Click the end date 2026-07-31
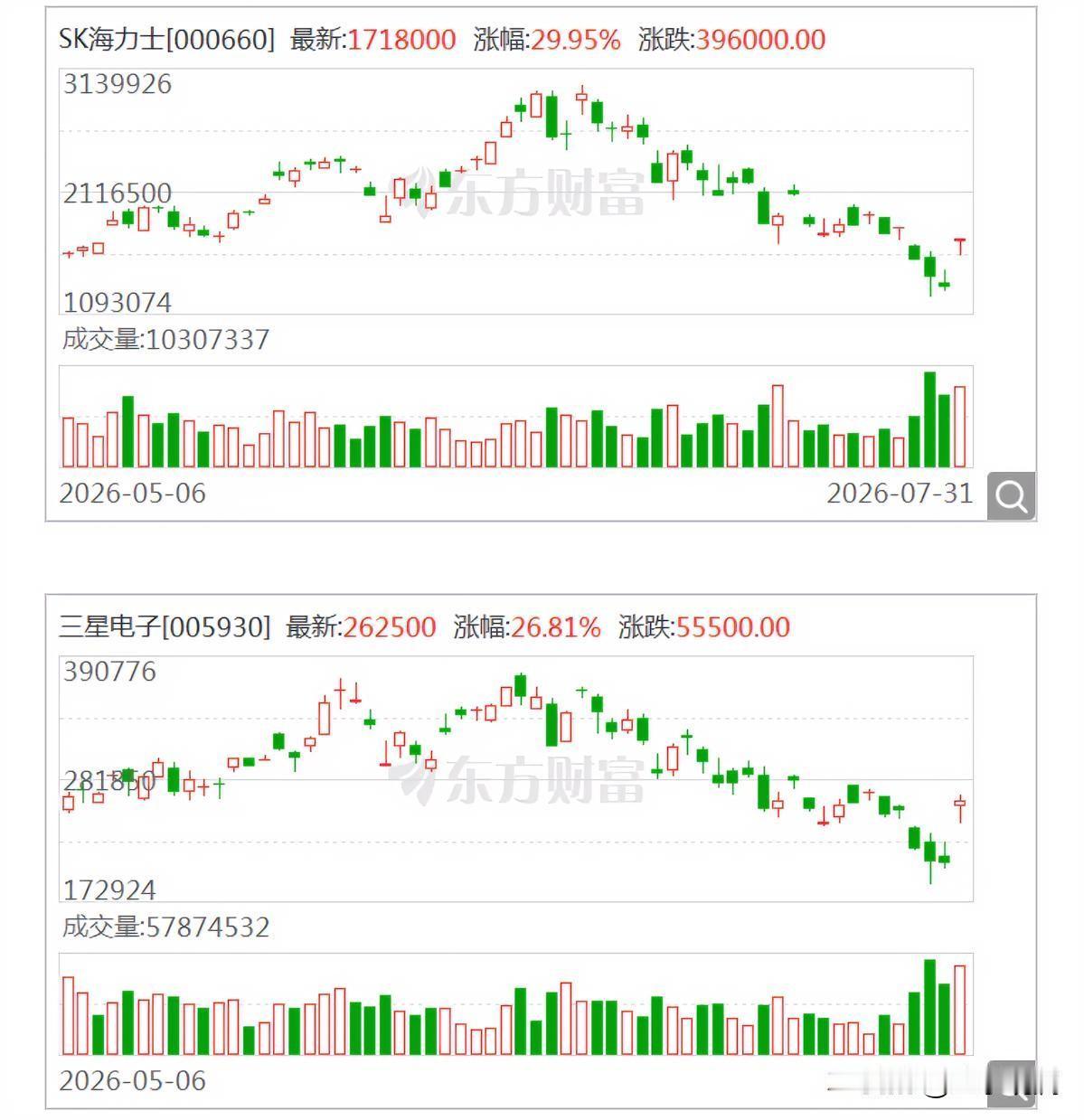The width and height of the screenshot is (1084, 1120). coord(900,494)
